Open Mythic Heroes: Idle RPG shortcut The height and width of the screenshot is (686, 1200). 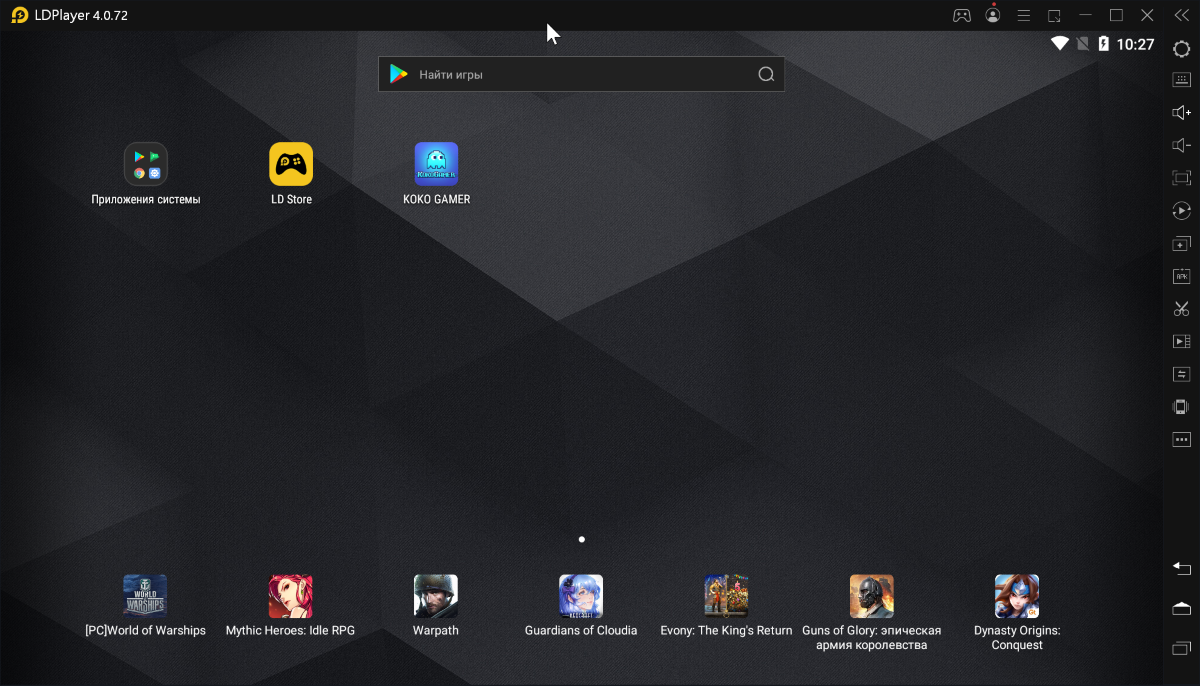click(290, 606)
